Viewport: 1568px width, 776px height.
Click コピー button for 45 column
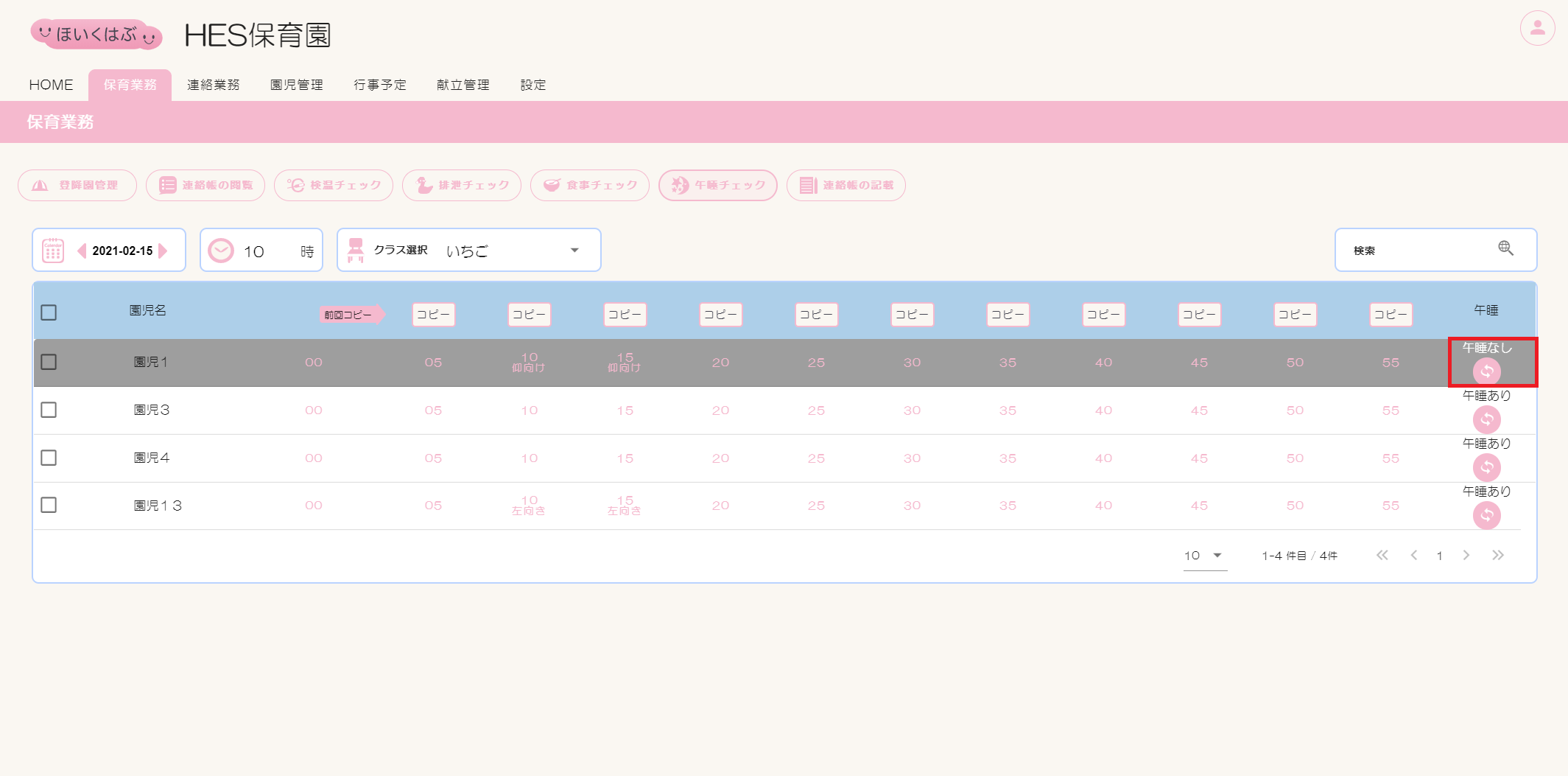pos(1199,315)
